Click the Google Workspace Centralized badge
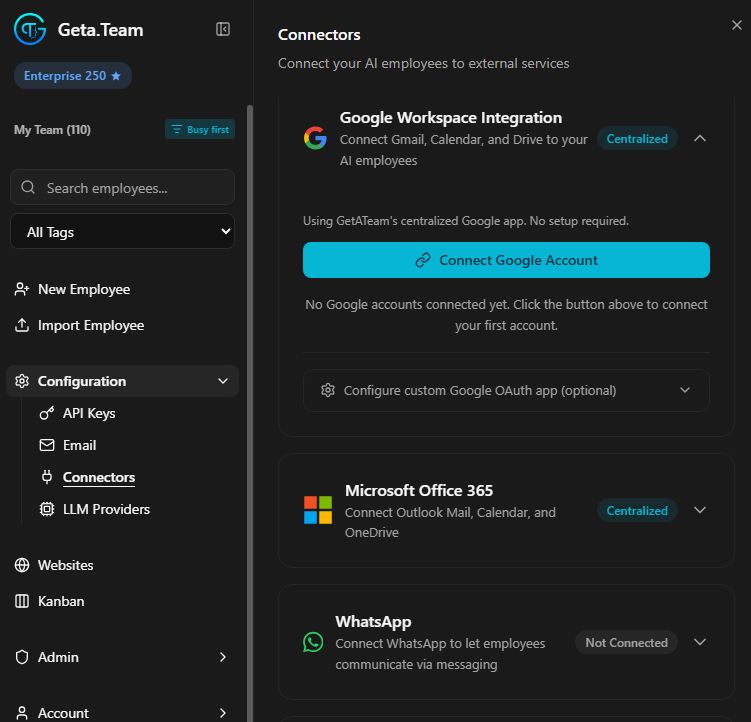 tap(637, 138)
